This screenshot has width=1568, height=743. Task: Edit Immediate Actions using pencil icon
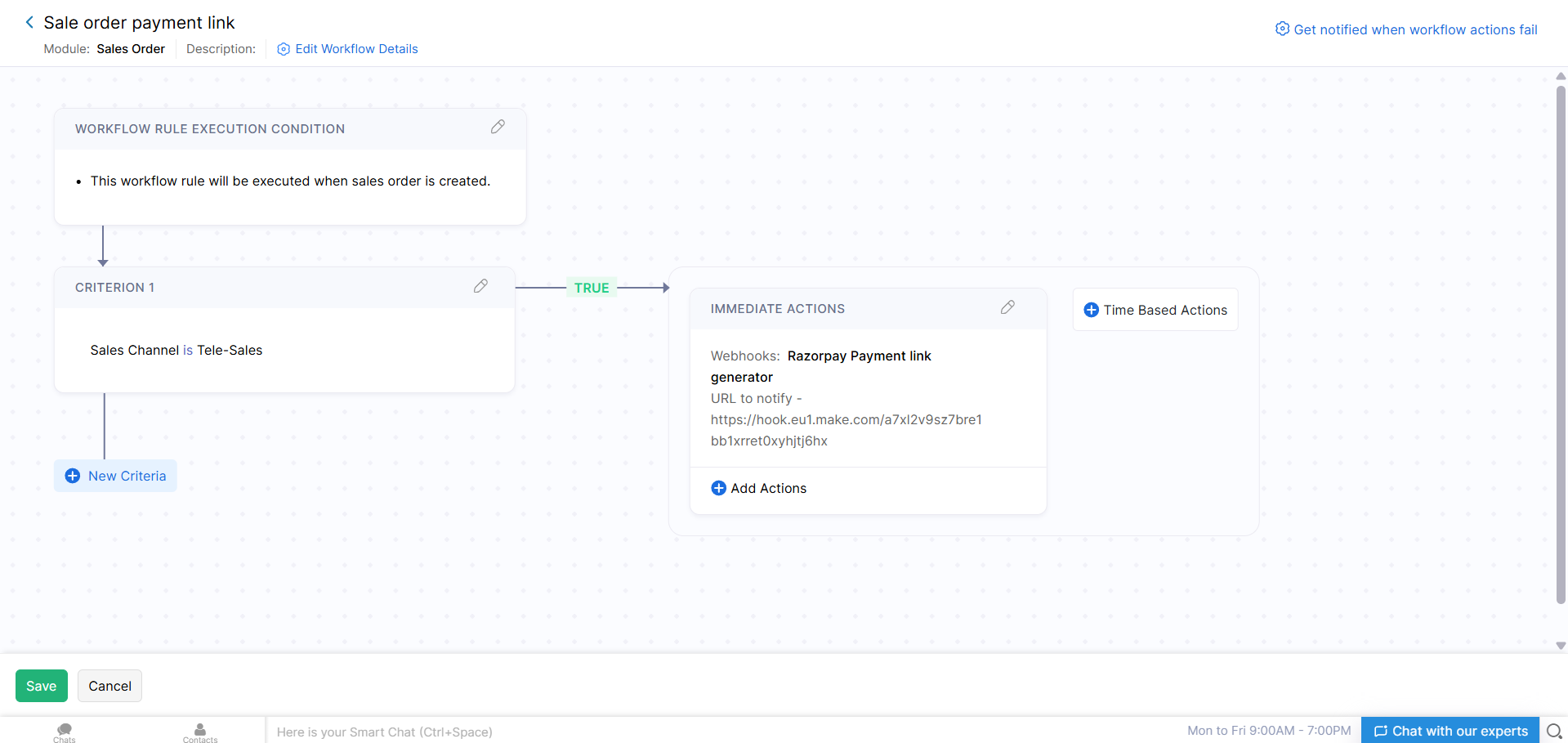pos(1007,307)
